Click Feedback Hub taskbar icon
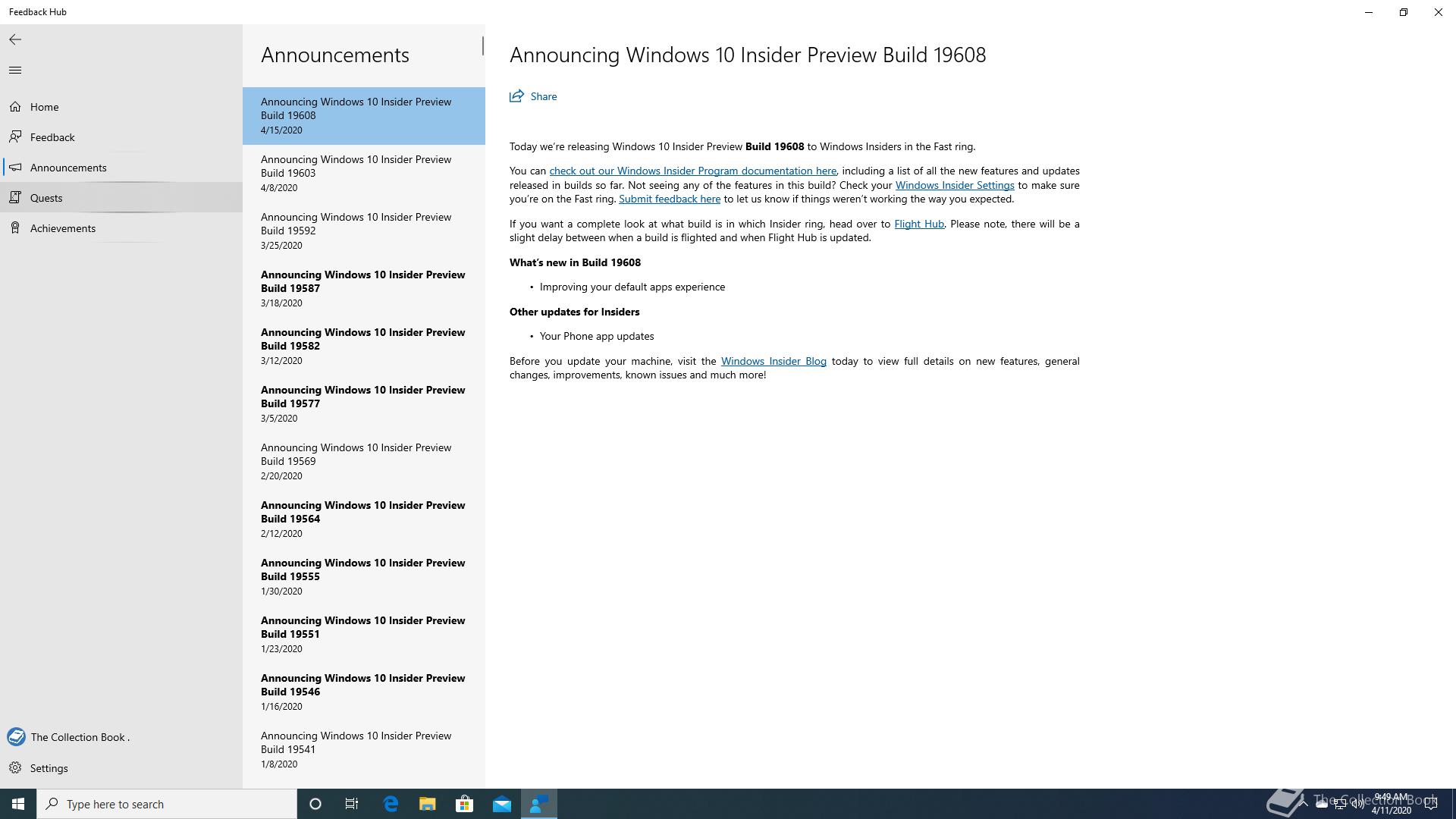 click(x=539, y=804)
